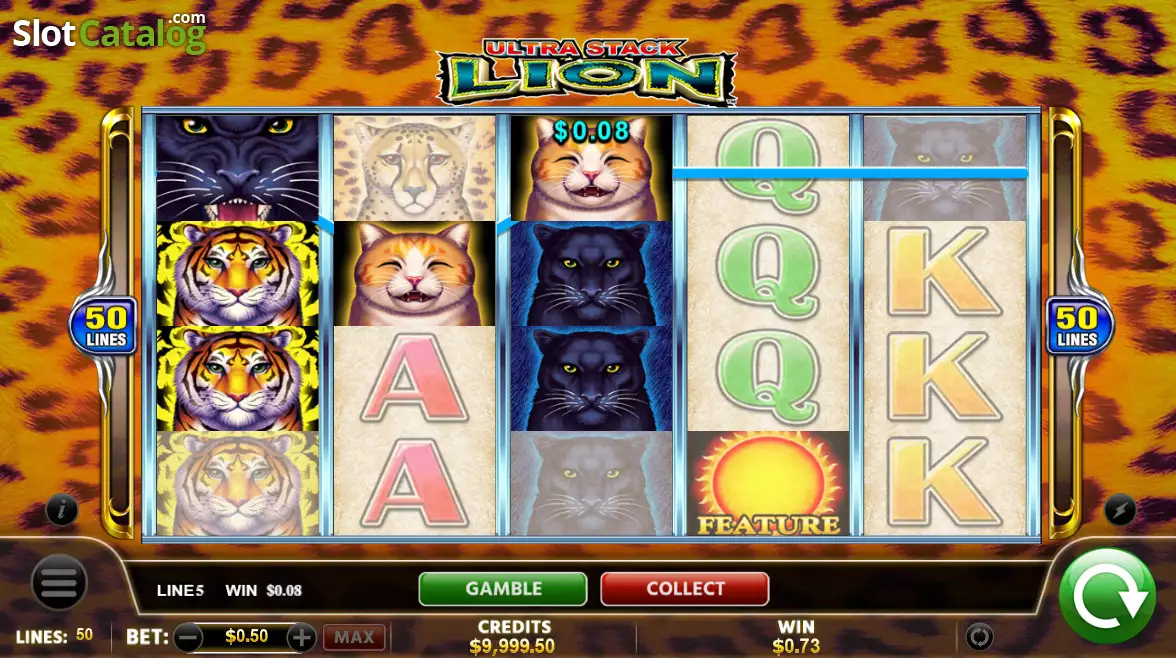Click the green GAMBLE button
The image size is (1176, 658).
click(502, 589)
